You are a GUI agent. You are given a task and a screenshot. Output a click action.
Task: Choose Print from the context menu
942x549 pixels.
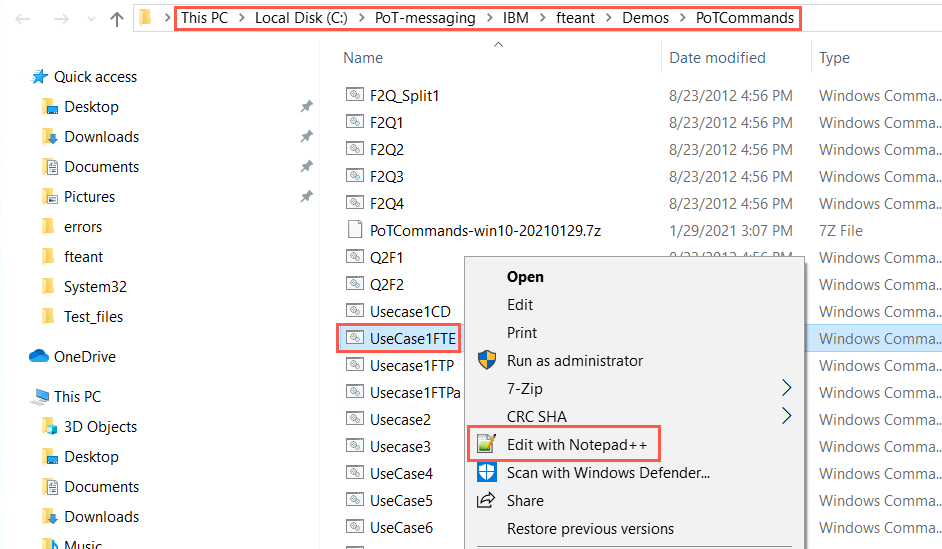click(522, 333)
